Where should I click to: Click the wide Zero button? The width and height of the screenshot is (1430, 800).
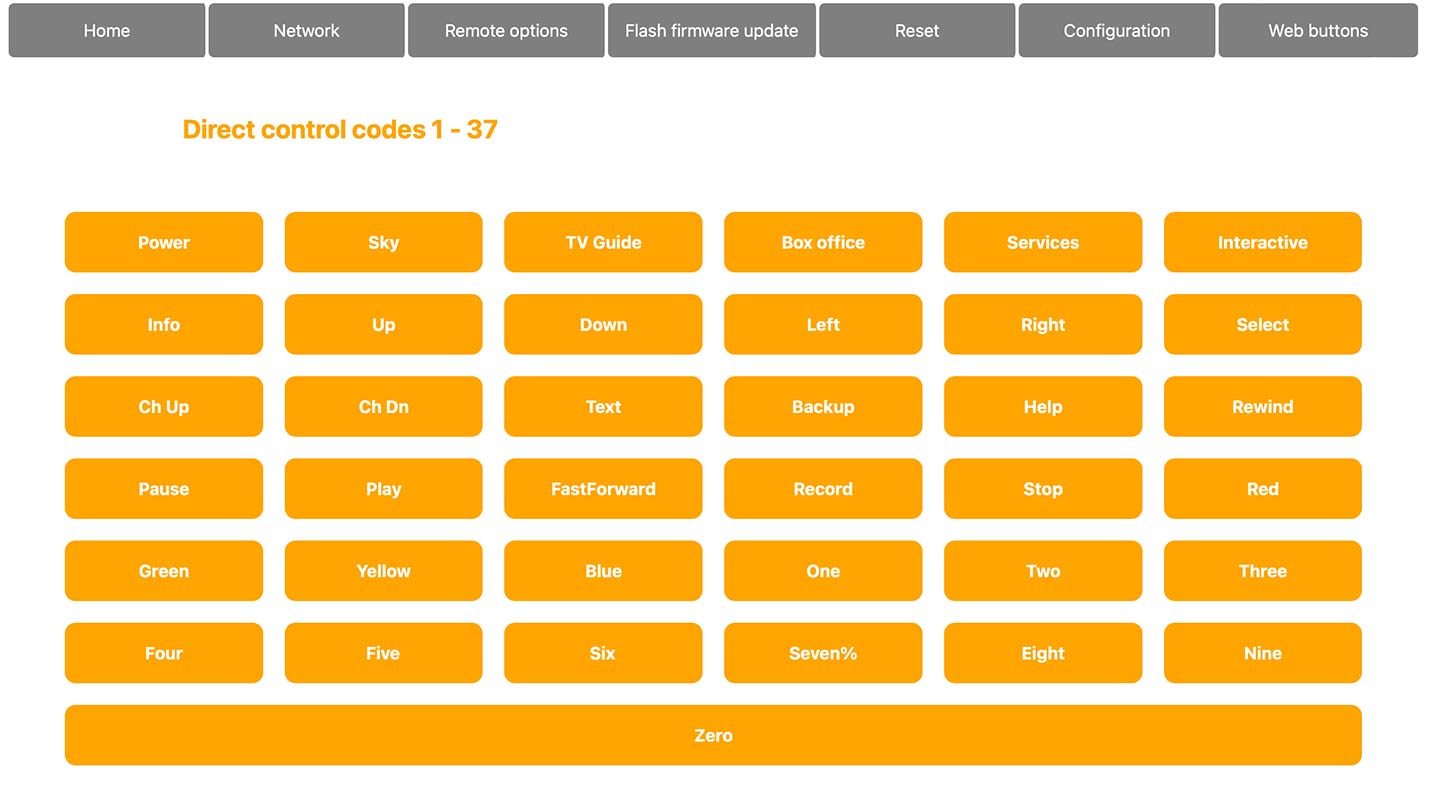pyautogui.click(x=713, y=734)
